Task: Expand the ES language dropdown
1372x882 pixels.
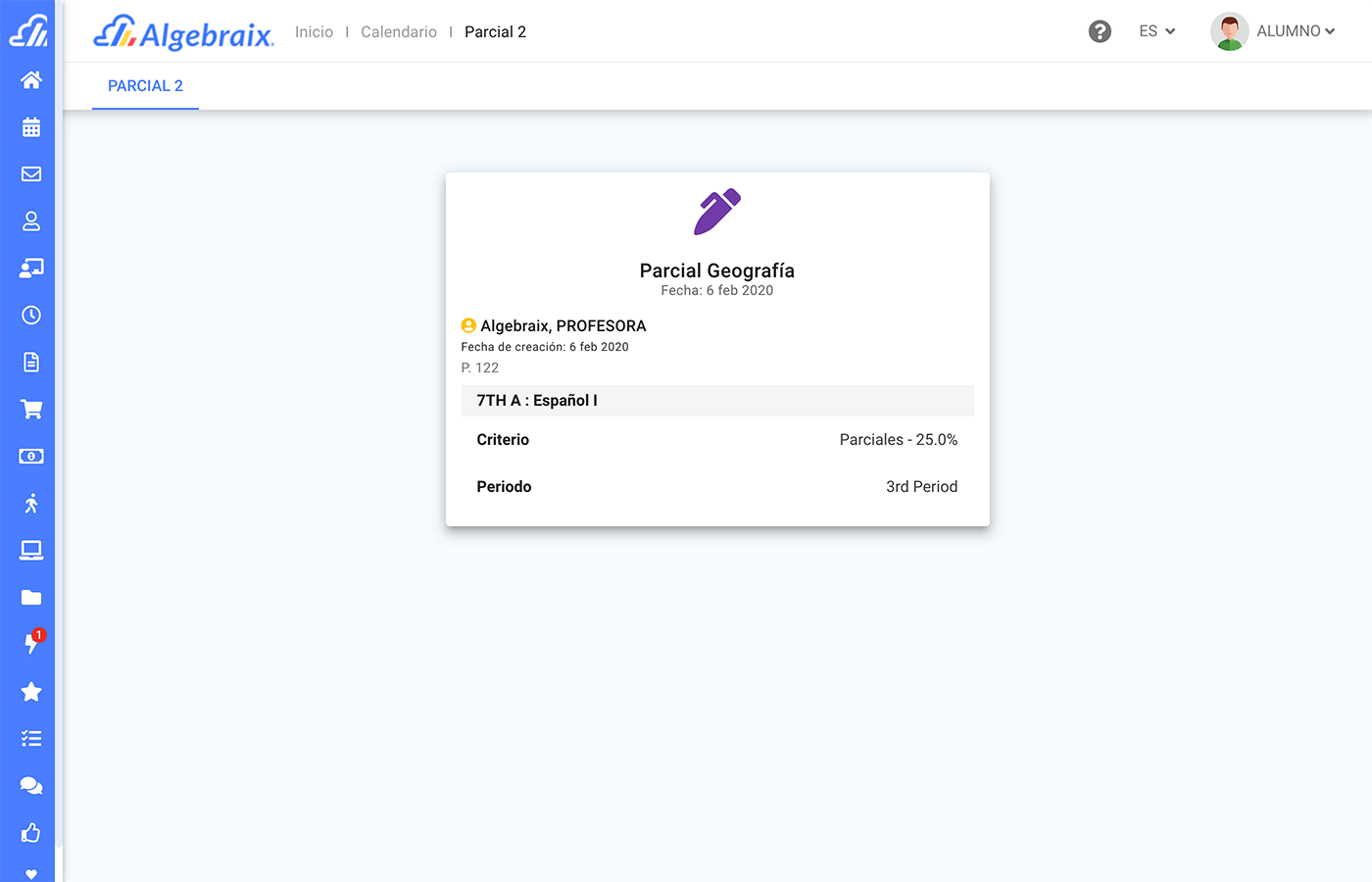Action: (x=1156, y=31)
